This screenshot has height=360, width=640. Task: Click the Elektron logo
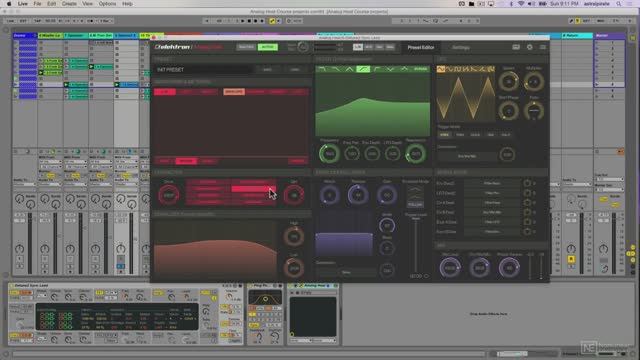click(172, 47)
